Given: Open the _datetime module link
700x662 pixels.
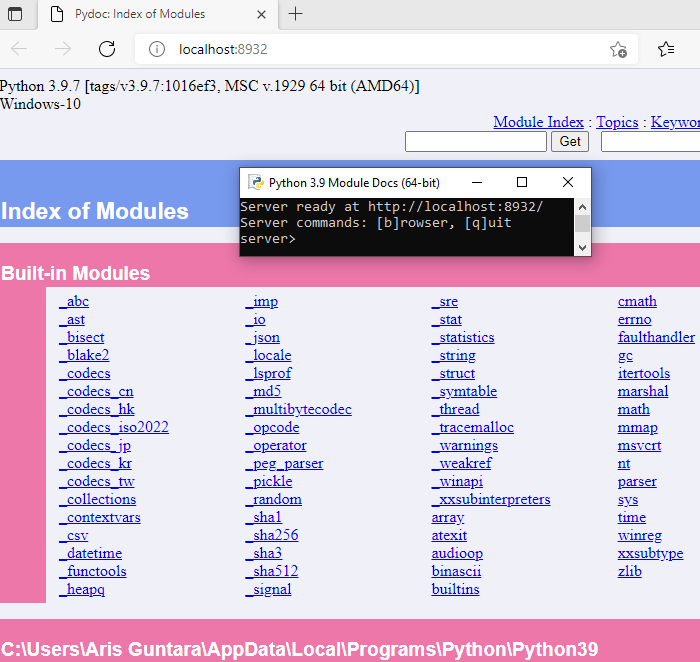Looking at the screenshot, I should coord(91,553).
